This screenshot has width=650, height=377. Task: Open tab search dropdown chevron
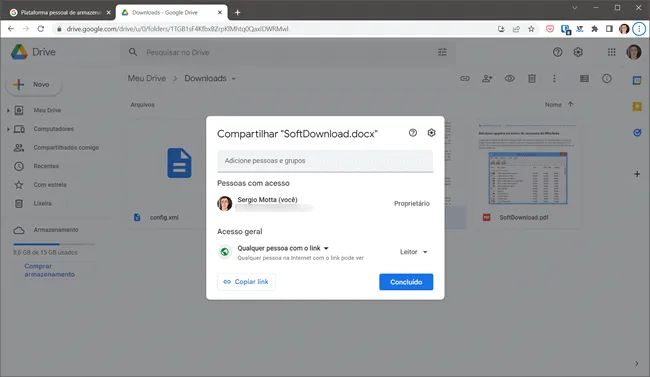pyautogui.click(x=575, y=7)
